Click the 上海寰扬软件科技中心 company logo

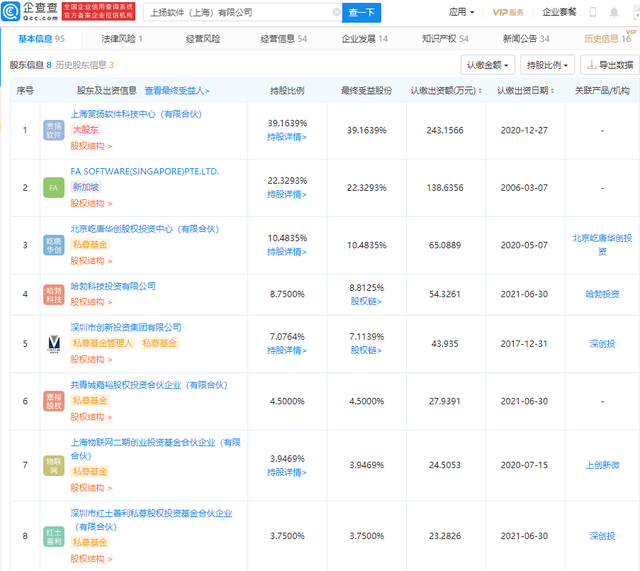tap(54, 131)
